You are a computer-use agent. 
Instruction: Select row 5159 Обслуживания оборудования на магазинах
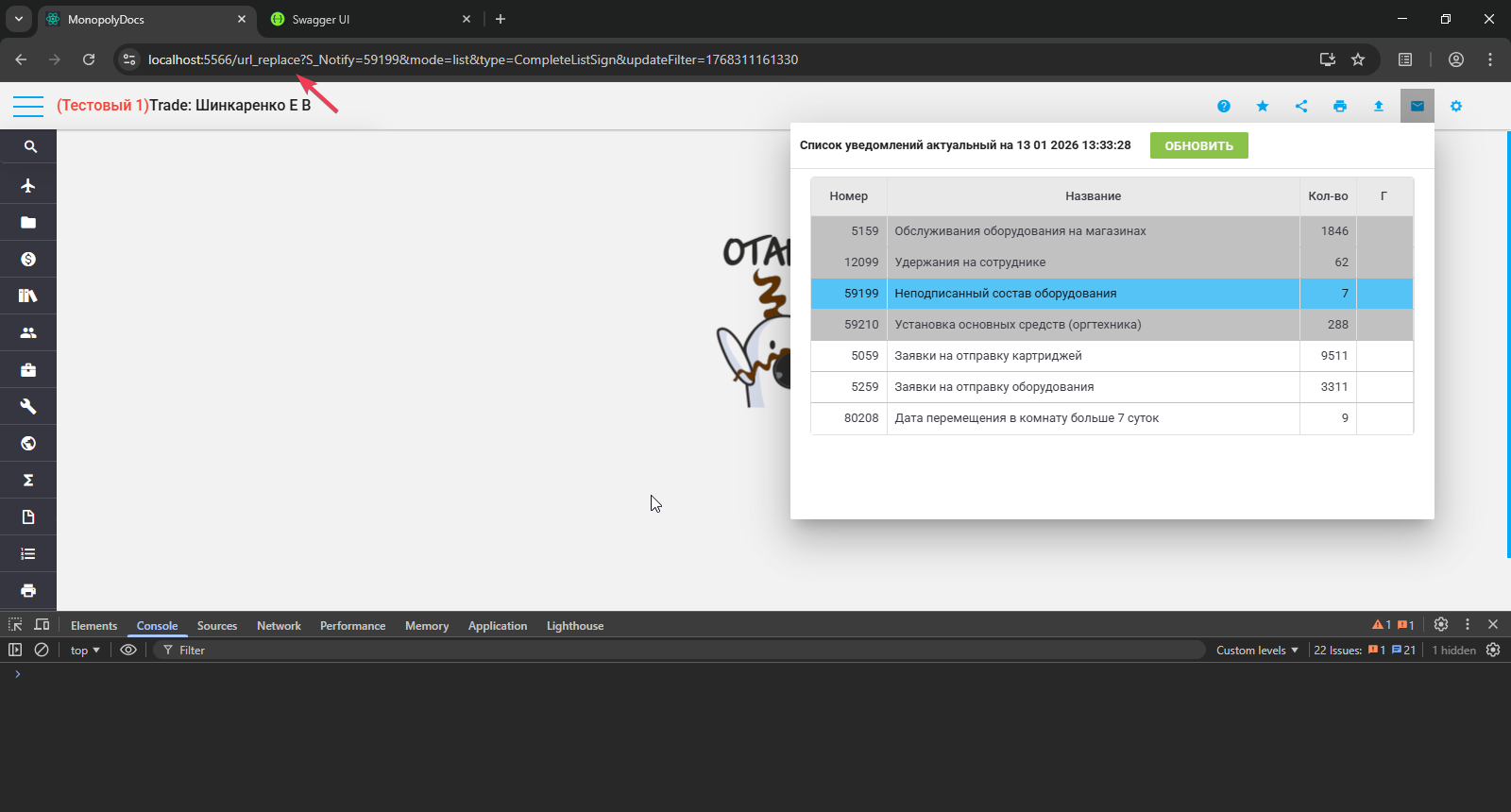click(x=1112, y=231)
